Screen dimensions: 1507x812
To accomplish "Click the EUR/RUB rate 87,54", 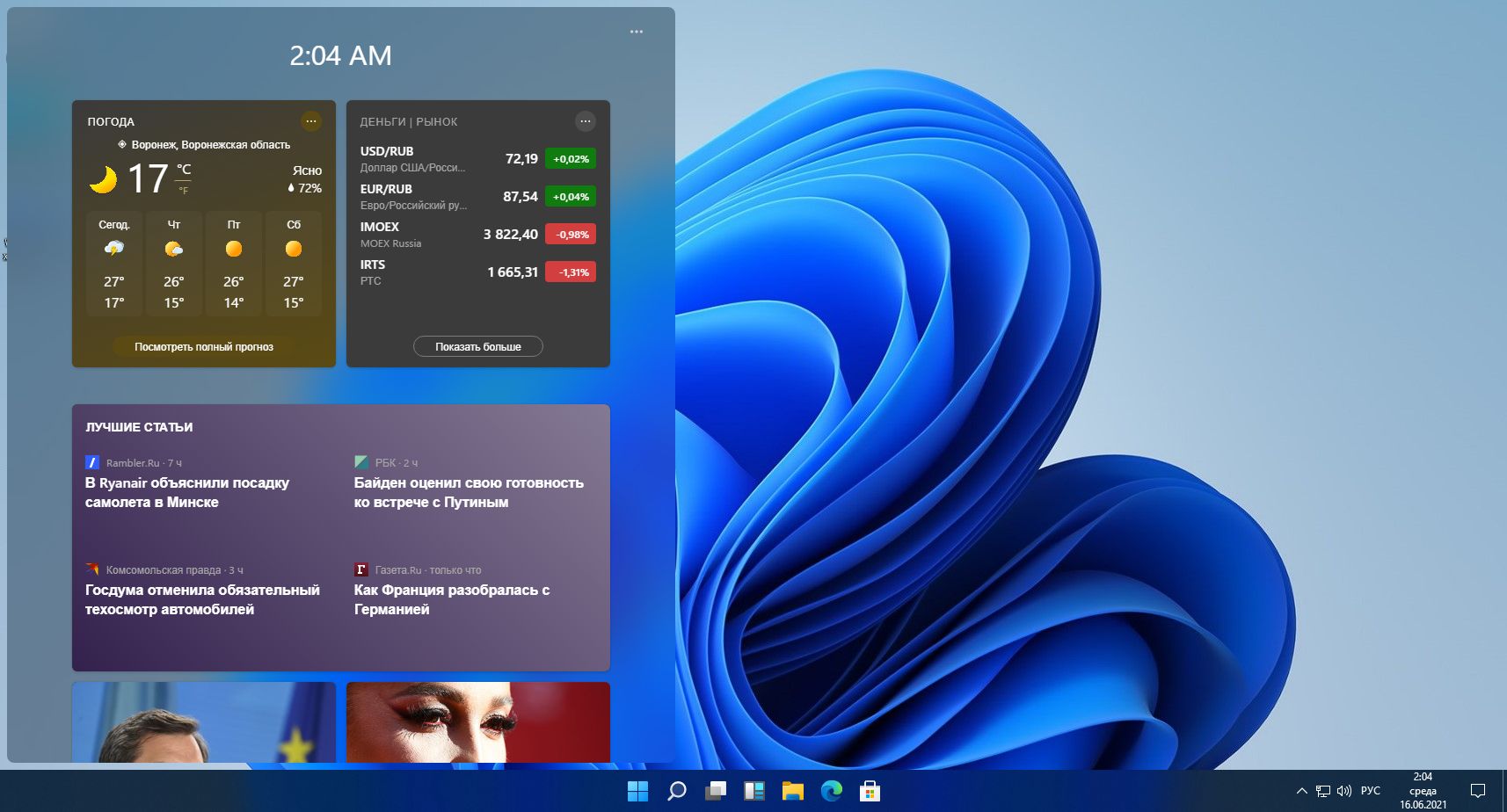I will [521, 197].
